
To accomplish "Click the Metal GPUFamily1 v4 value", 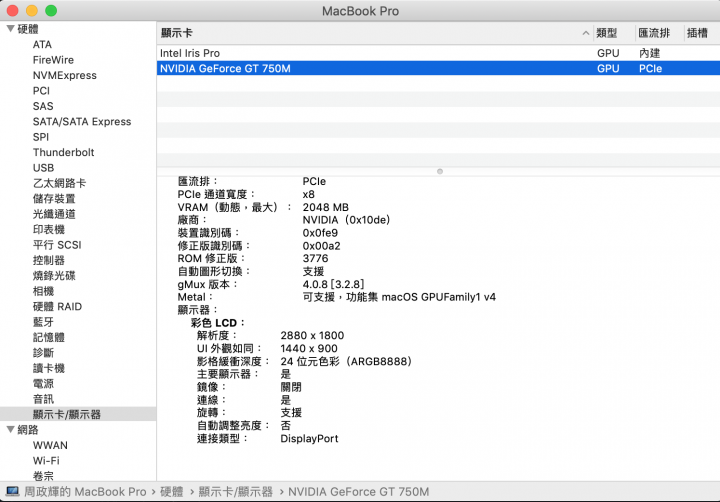I will 399,297.
